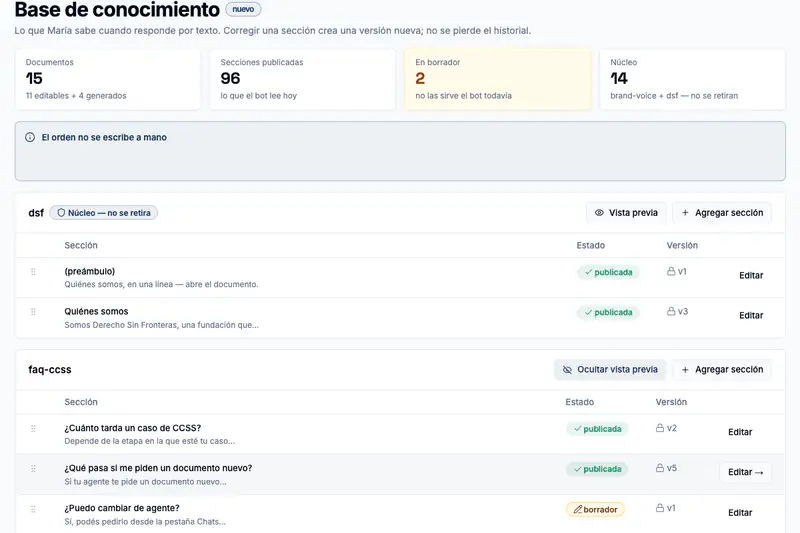Click drag handle of '¿Cuánto tarda un caso de CCSS?'
The width and height of the screenshot is (800, 533).
tap(33, 428)
